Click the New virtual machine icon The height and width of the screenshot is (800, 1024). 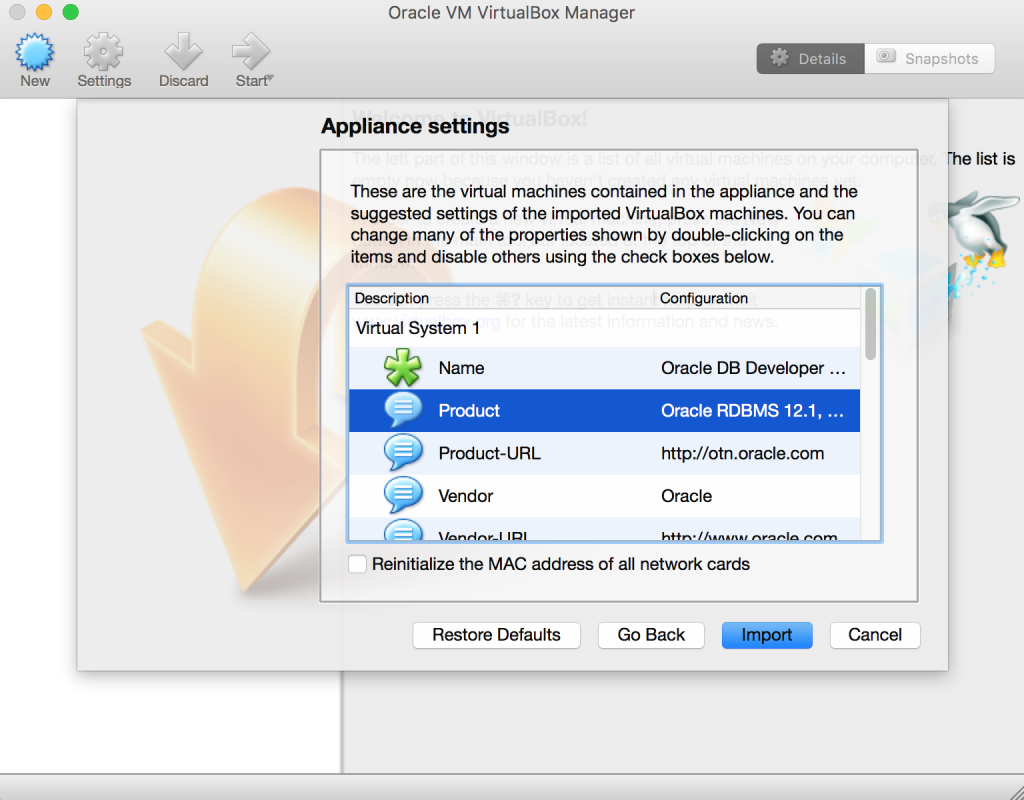(35, 52)
